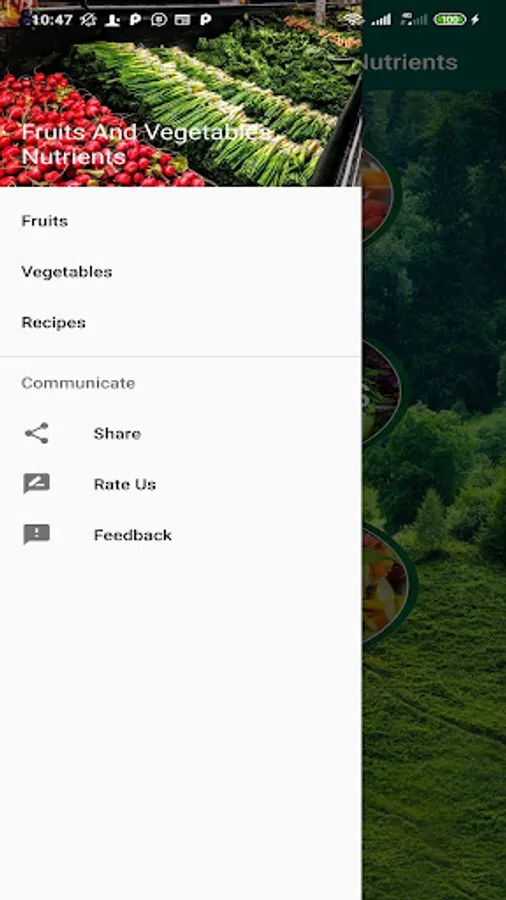Screen dimensions: 506x900
Task: Tap the Nutrients title in app bar
Action: coord(410,62)
